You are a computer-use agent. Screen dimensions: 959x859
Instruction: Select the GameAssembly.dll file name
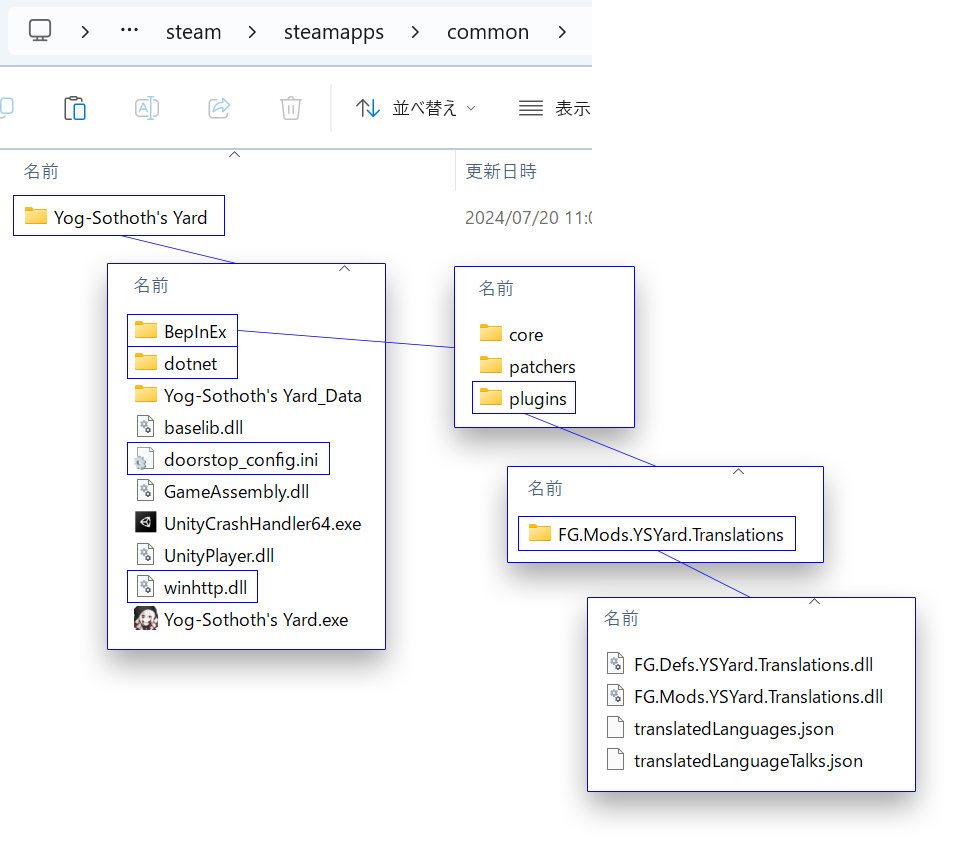click(x=236, y=492)
